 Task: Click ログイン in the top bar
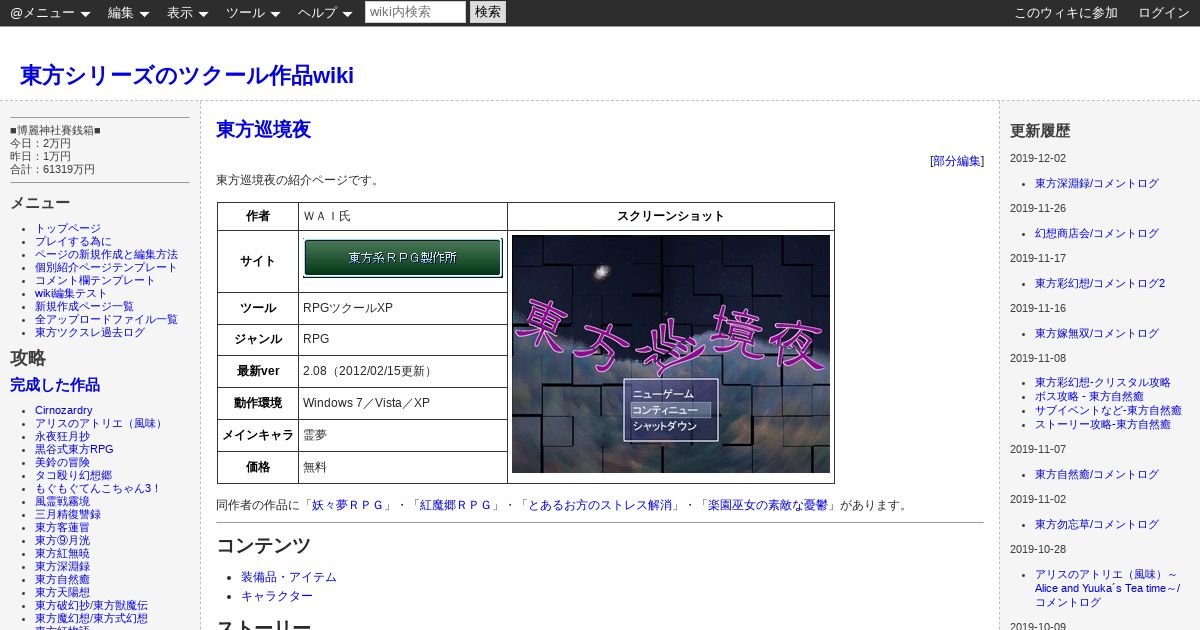pyautogui.click(x=1164, y=13)
